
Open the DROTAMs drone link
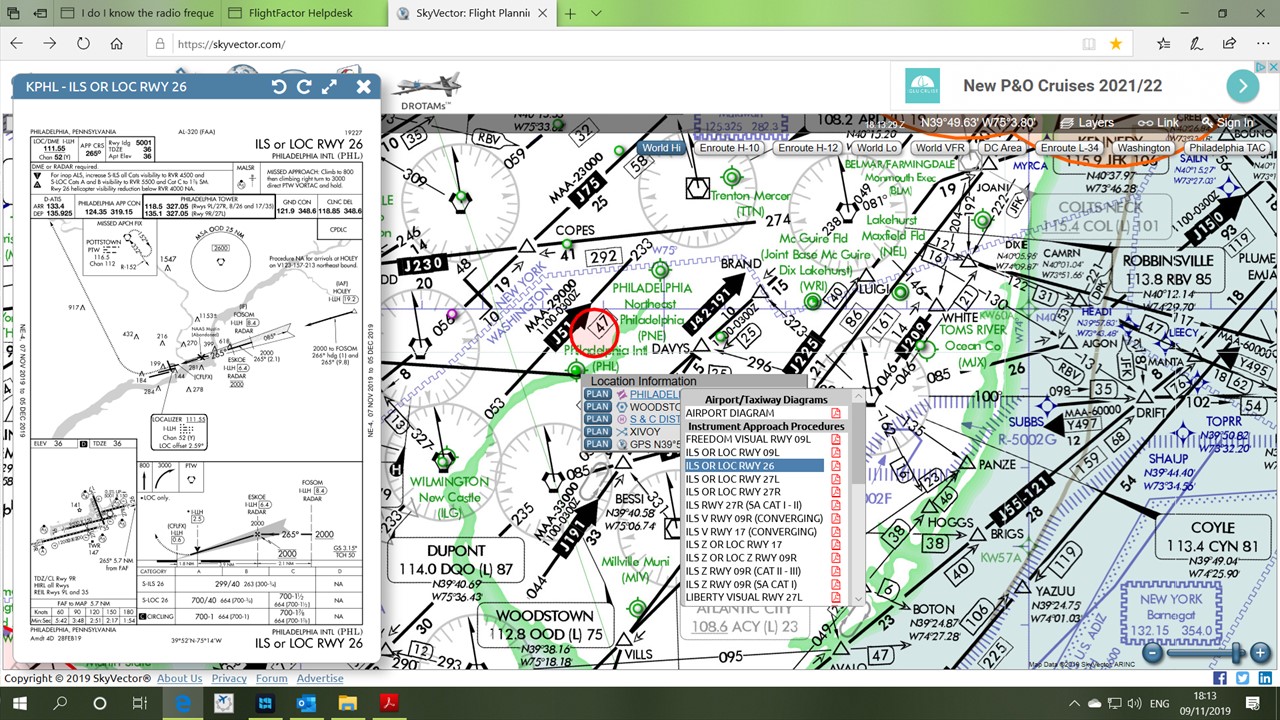tap(427, 91)
